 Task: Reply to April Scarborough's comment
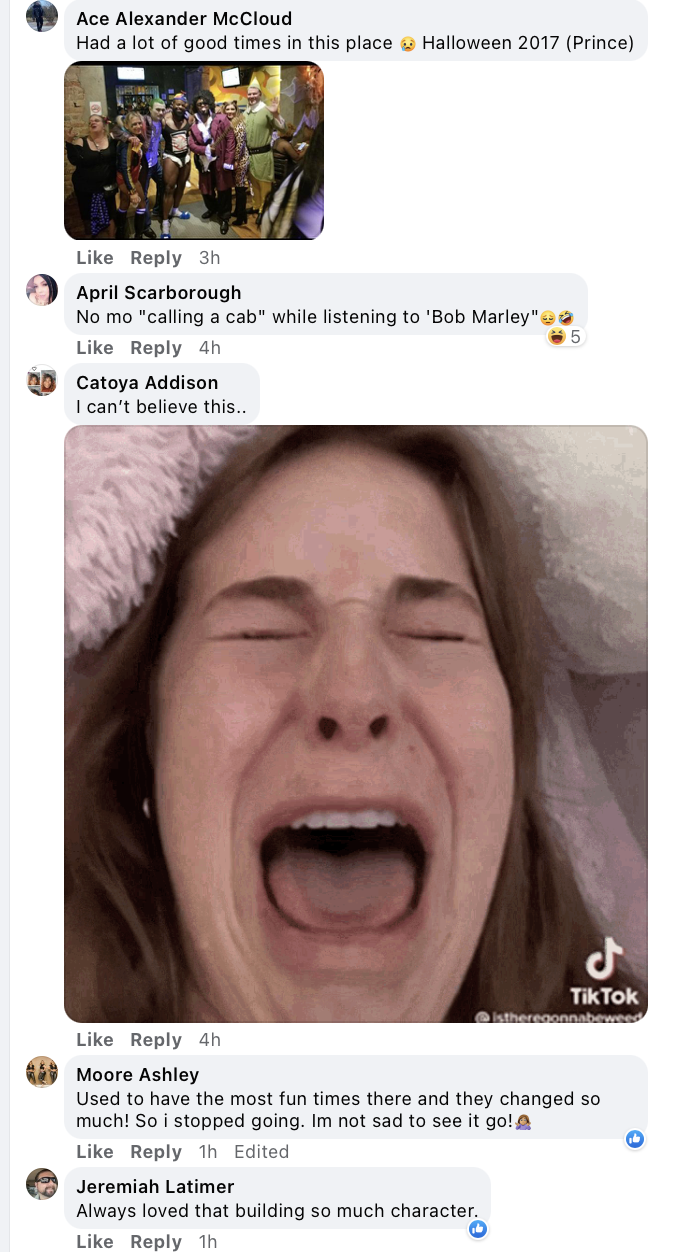156,348
